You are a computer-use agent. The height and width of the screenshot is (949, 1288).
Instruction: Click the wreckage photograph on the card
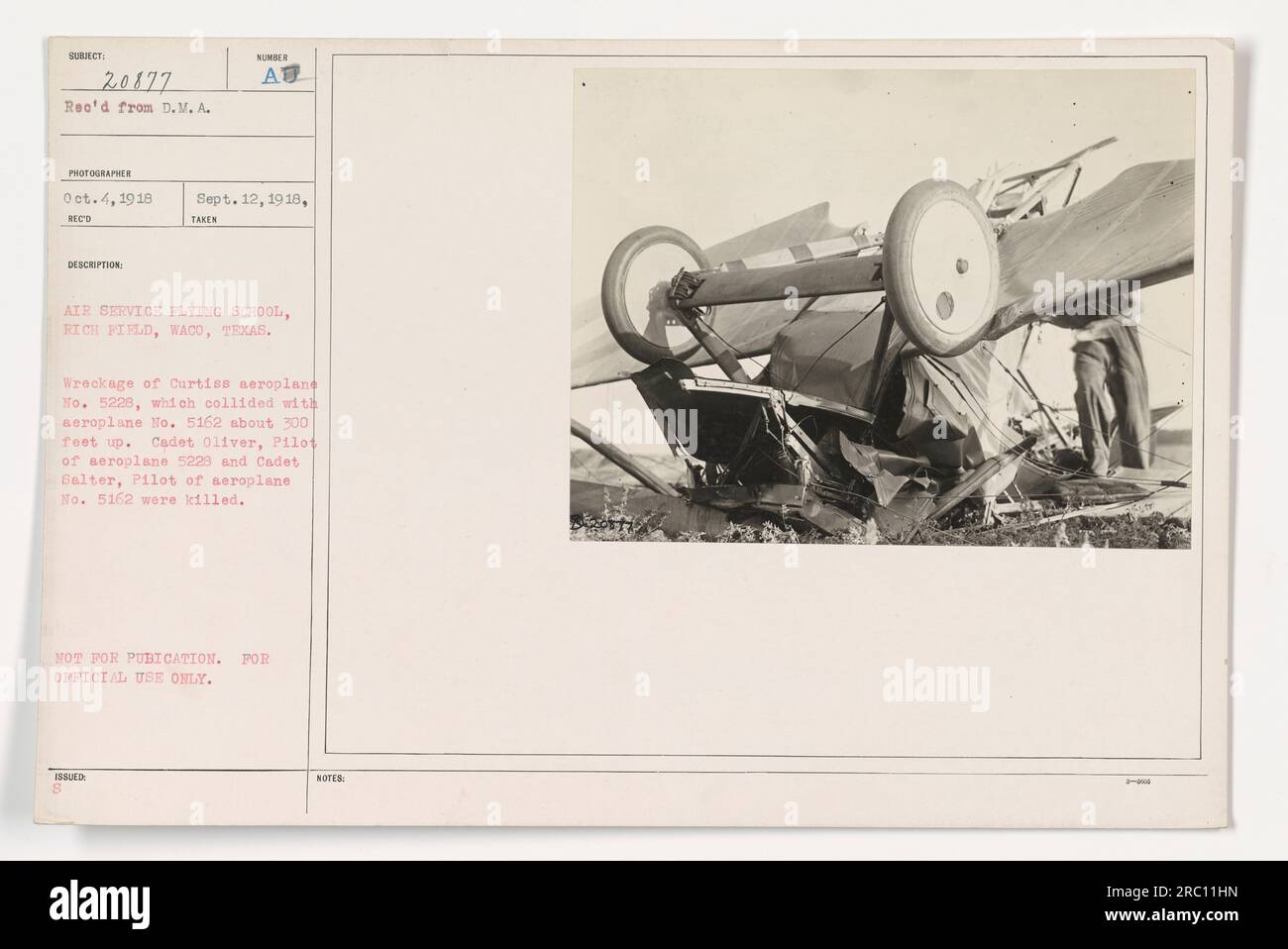click(x=883, y=309)
